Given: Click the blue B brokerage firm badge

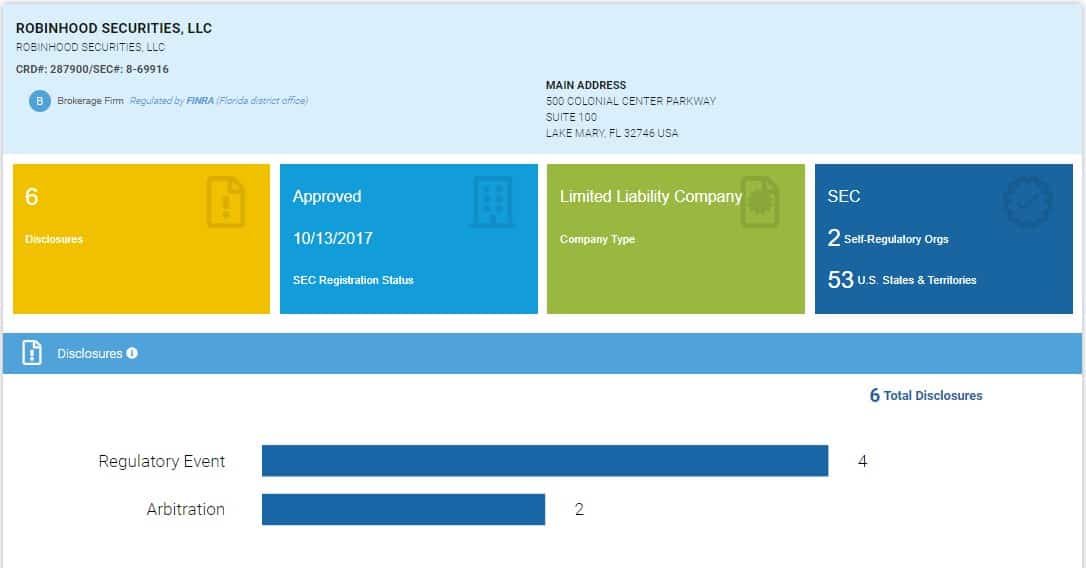Looking at the screenshot, I should pos(39,101).
